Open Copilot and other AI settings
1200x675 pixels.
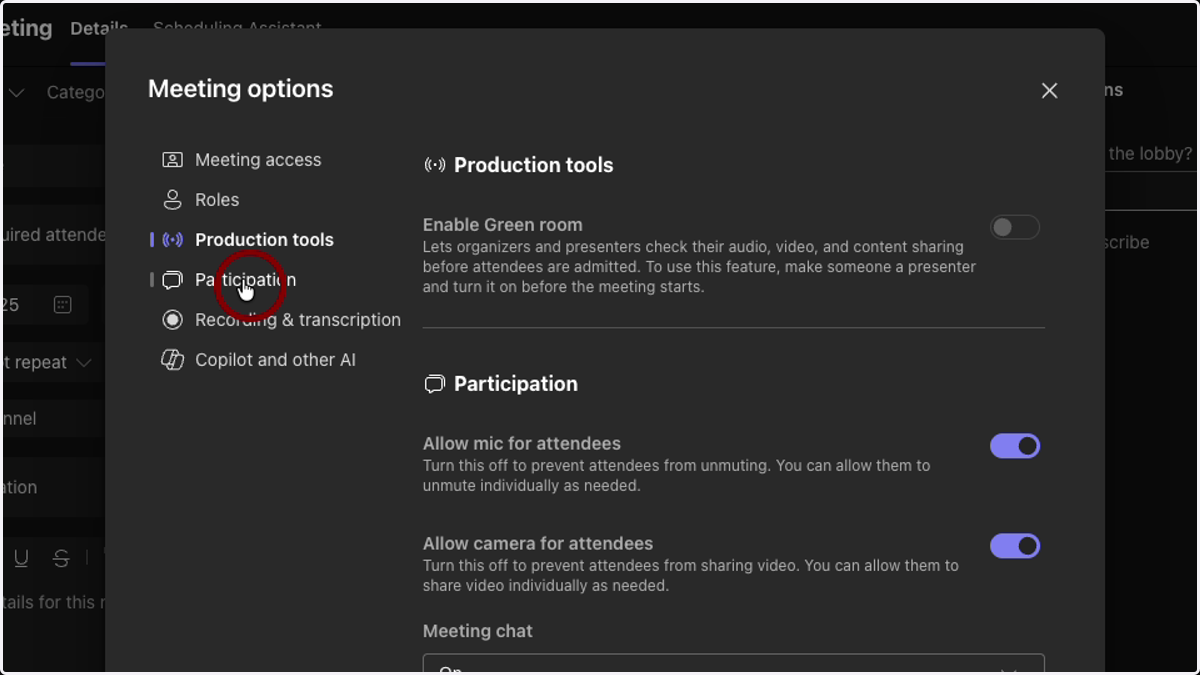(x=275, y=360)
